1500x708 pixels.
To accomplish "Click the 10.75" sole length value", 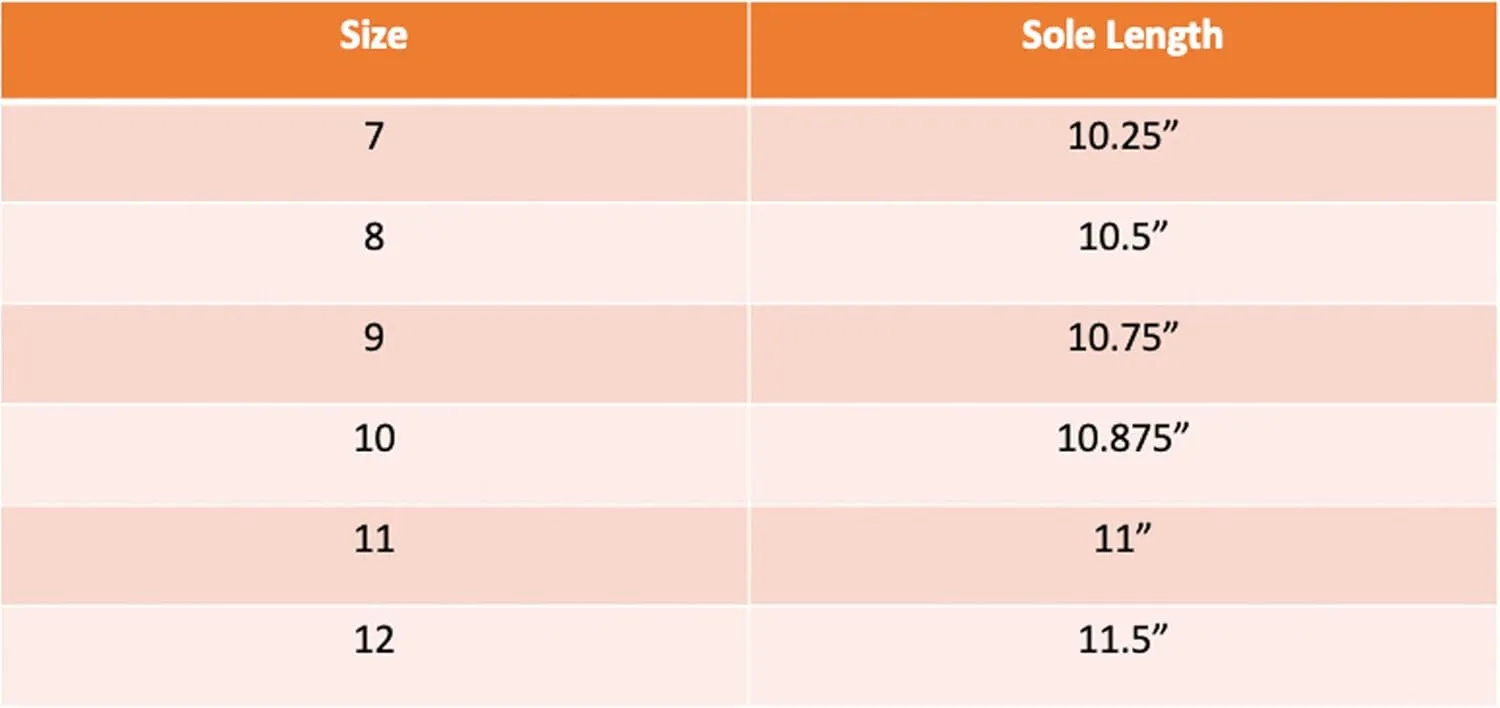I will [1124, 338].
